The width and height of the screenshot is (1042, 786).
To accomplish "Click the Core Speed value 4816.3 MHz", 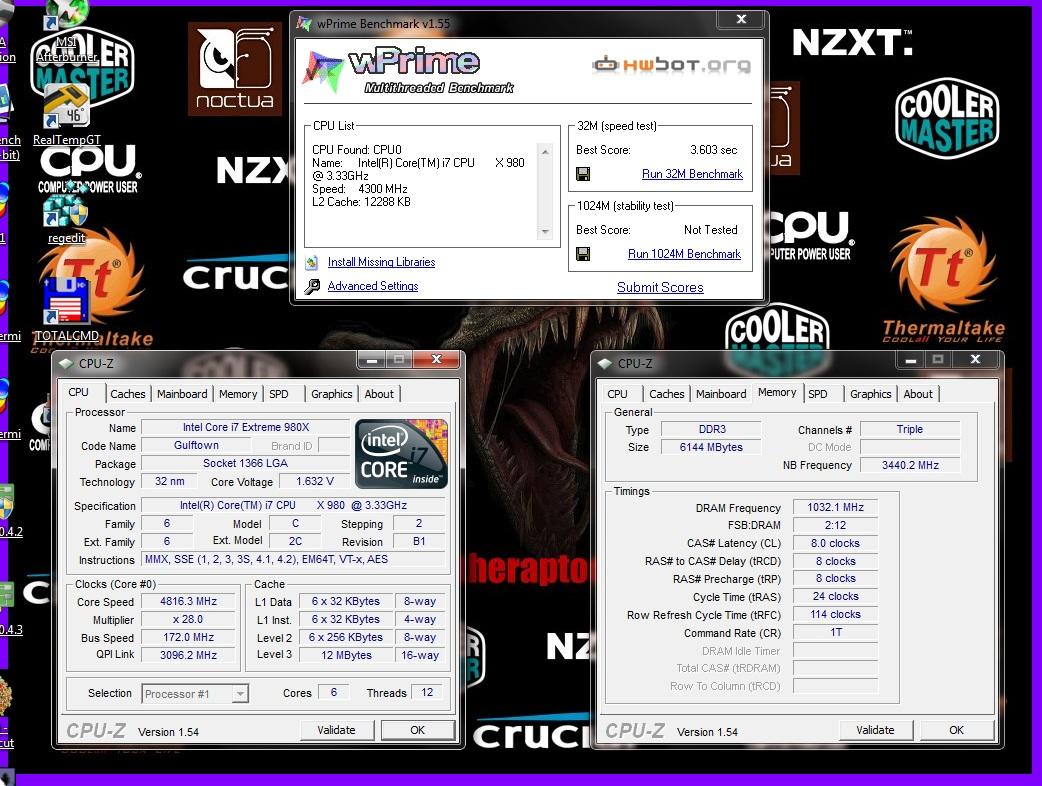I will (189, 601).
